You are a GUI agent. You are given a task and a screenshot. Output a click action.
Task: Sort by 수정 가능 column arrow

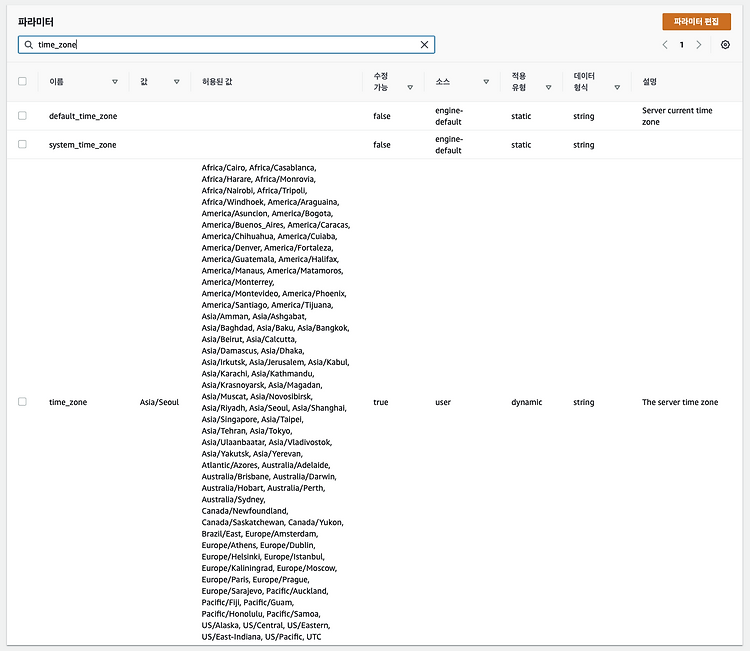[x=410, y=88]
